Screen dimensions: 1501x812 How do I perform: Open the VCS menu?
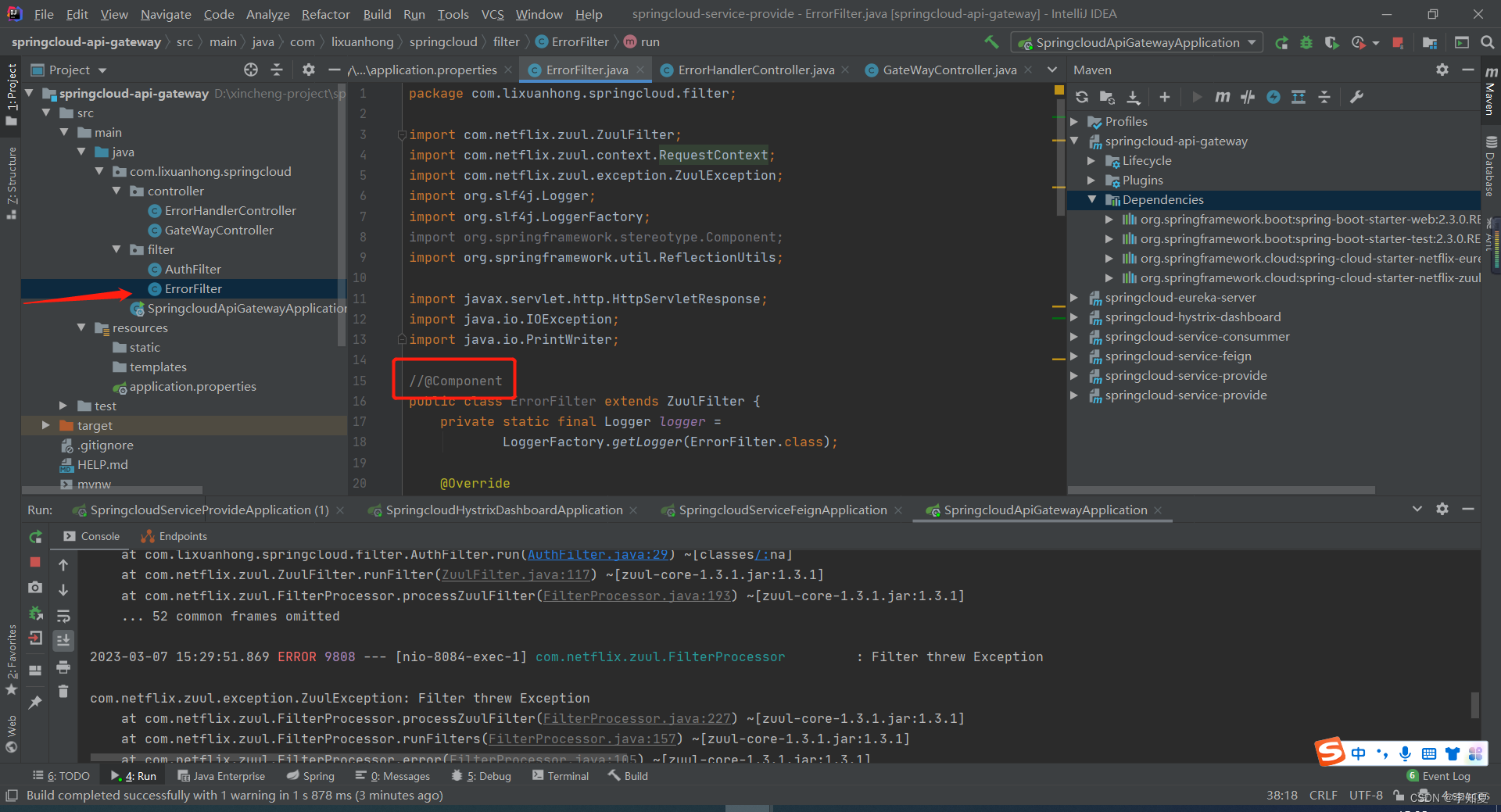[493, 14]
